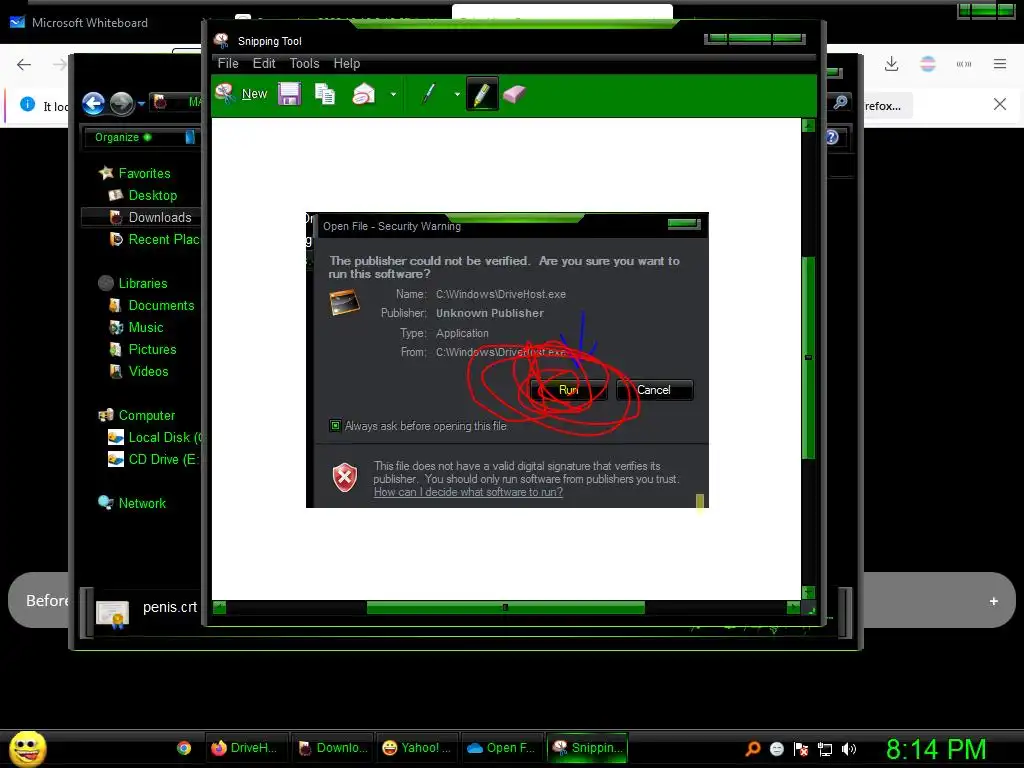
Task: Go back in Explorer window
Action: click(93, 103)
